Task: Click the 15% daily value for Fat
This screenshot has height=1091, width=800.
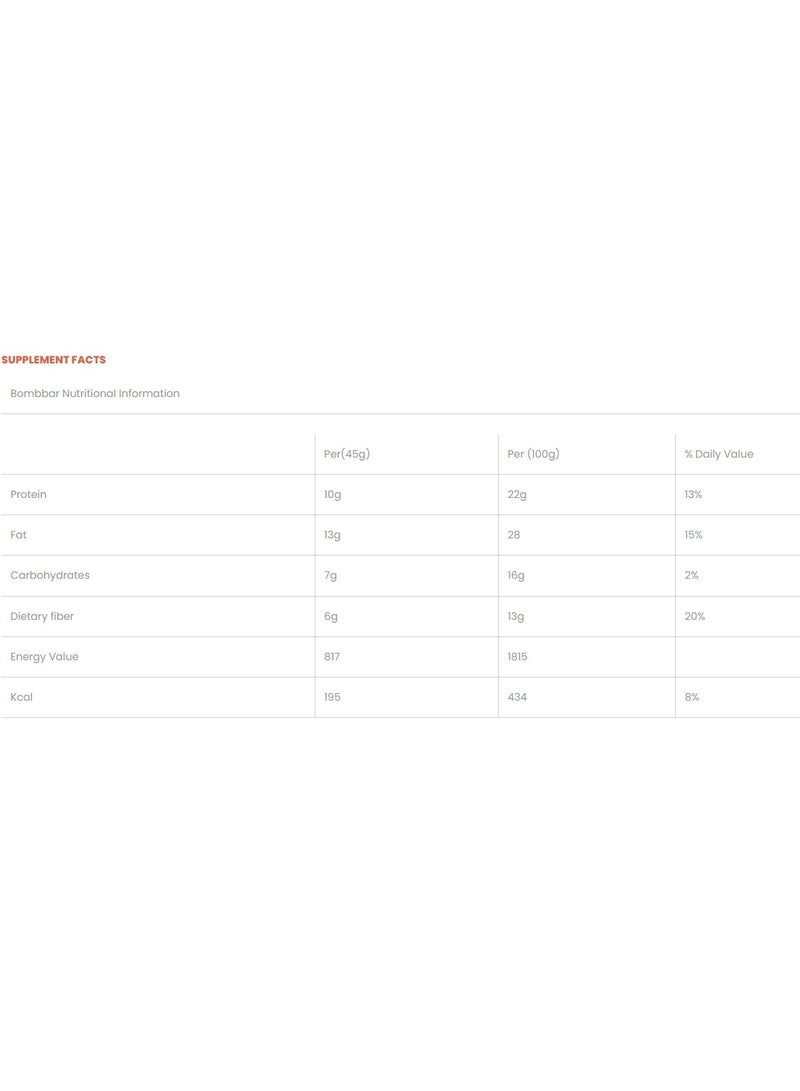Action: (694, 535)
